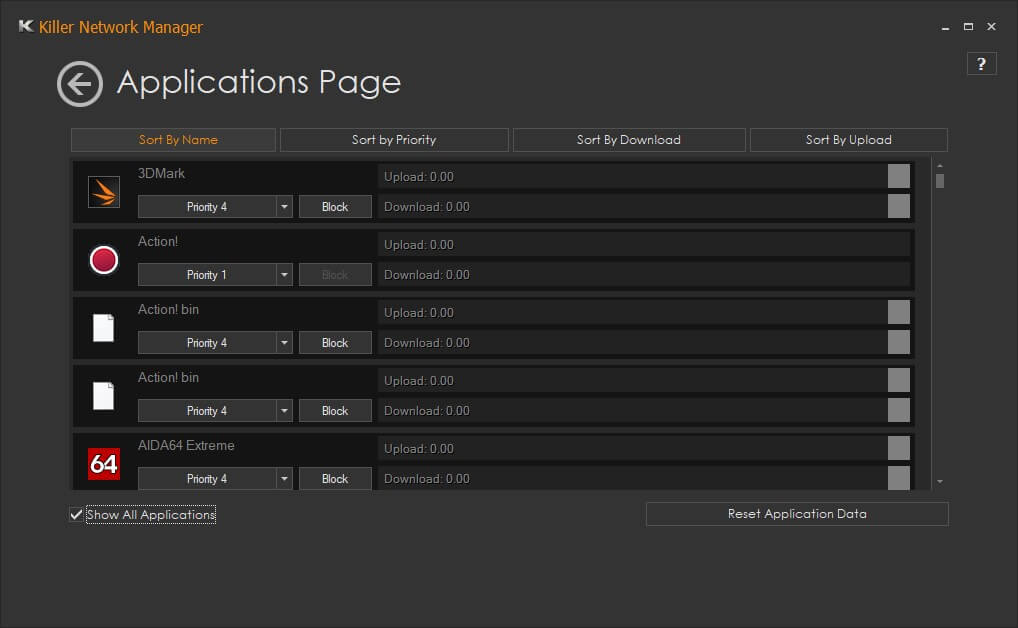Image resolution: width=1018 pixels, height=628 pixels.
Task: Open the 3DMark Priority 4 dropdown
Action: pos(284,207)
